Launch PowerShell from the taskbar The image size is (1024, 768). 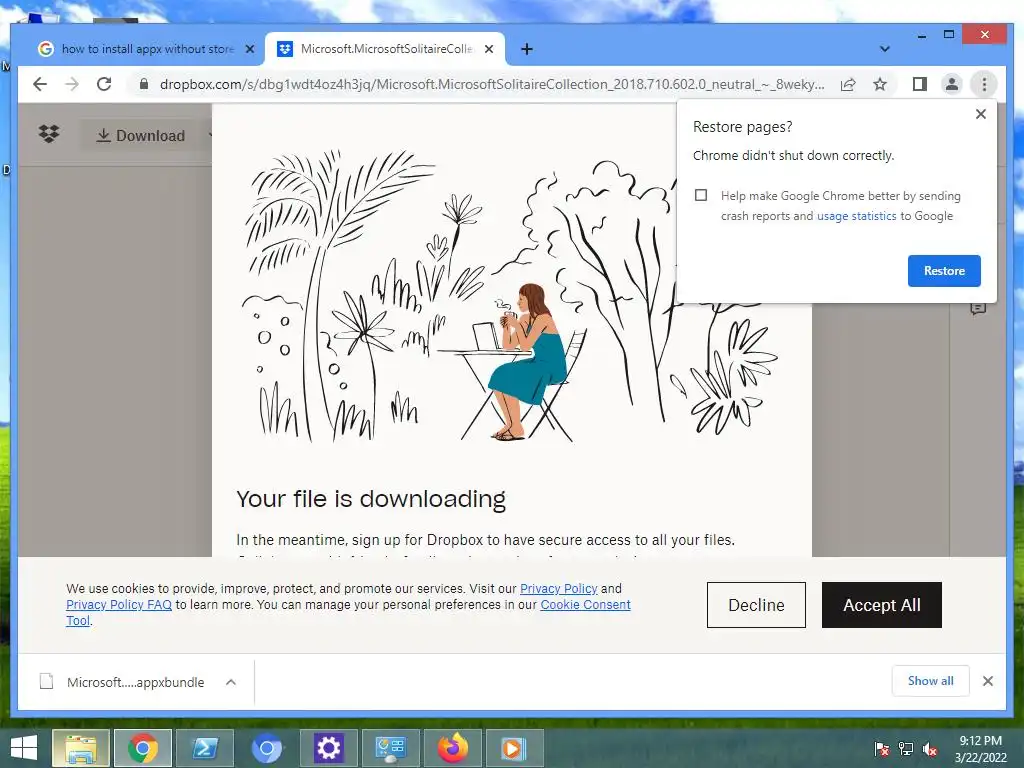point(204,748)
